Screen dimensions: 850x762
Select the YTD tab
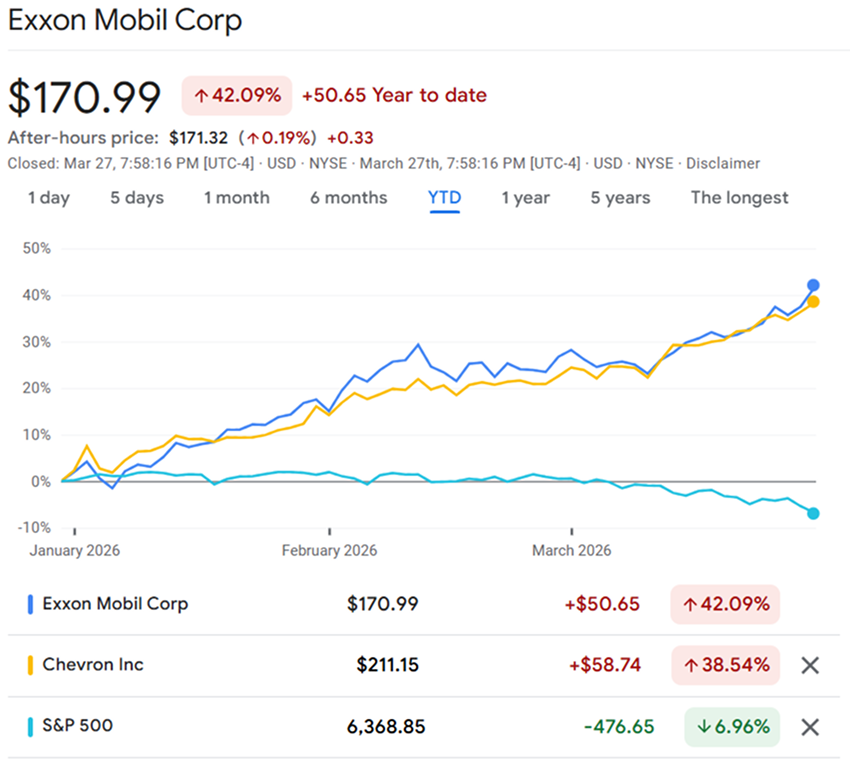point(444,198)
